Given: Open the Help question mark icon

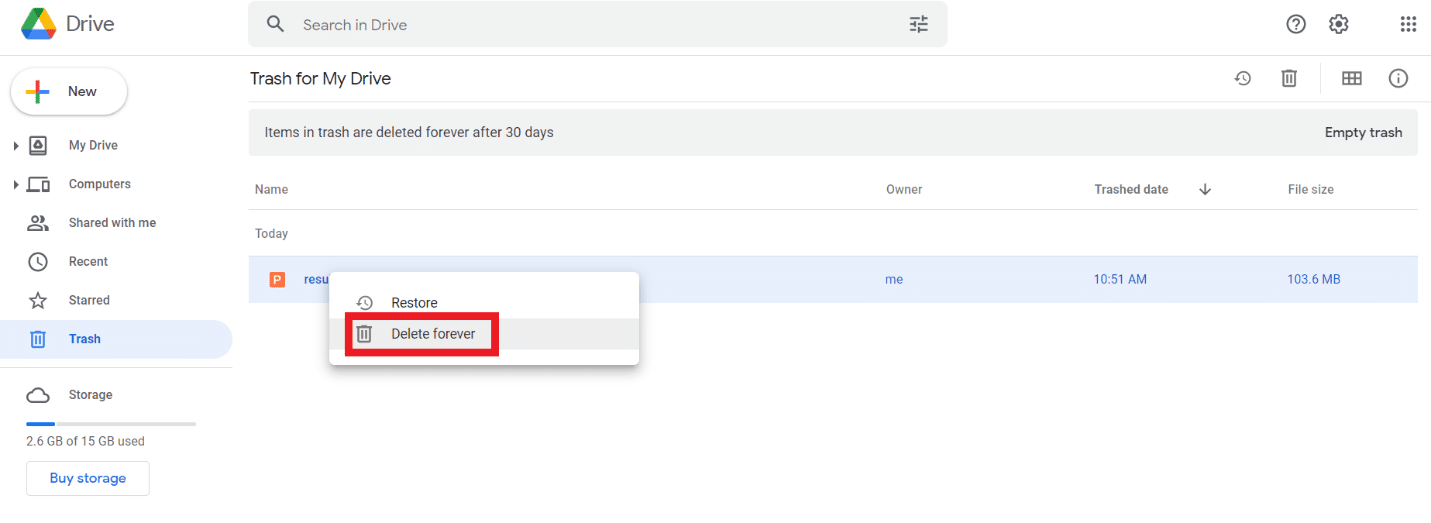Looking at the screenshot, I should [1296, 25].
